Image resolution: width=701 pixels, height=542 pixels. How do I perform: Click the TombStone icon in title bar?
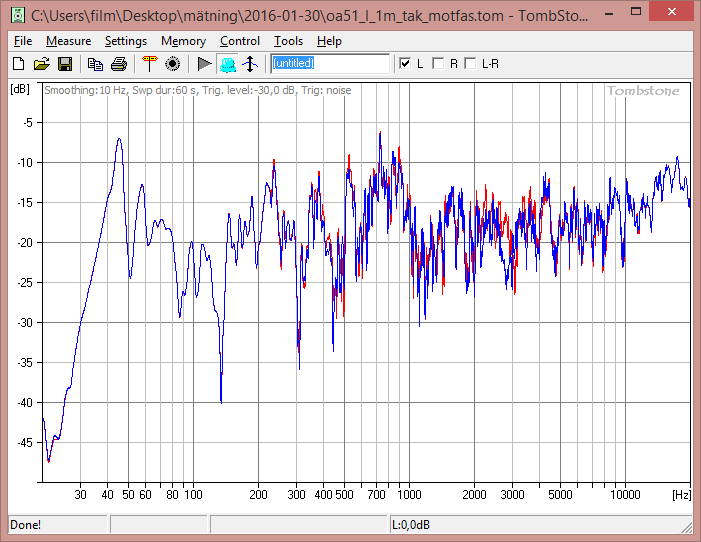click(15, 15)
